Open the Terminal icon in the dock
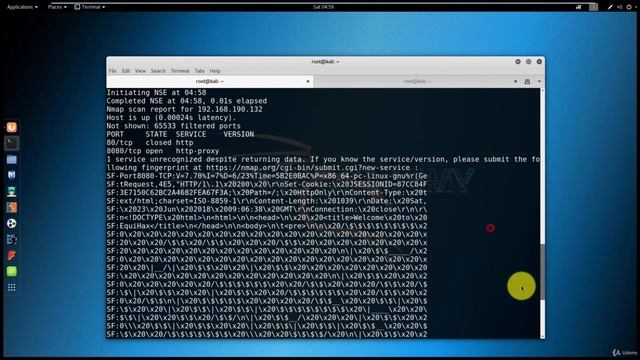 tap(11, 143)
